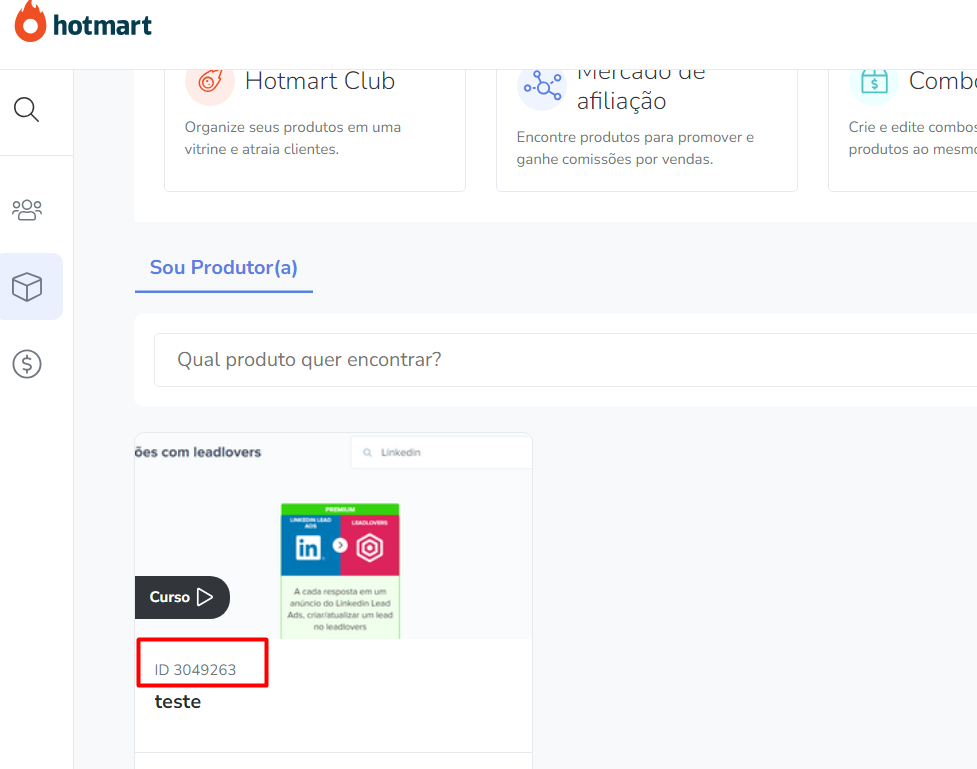
Task: Select the products box icon in sidebar
Action: (27, 287)
